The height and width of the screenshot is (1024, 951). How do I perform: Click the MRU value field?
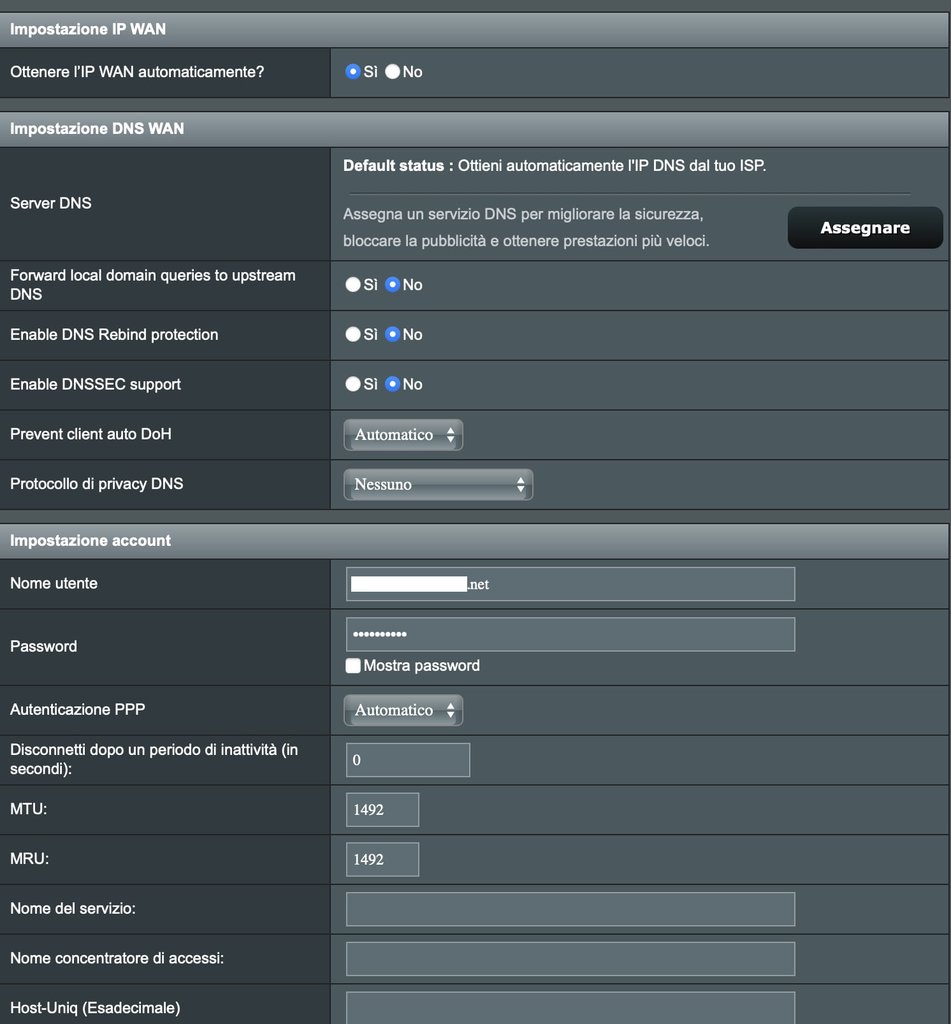[382, 860]
